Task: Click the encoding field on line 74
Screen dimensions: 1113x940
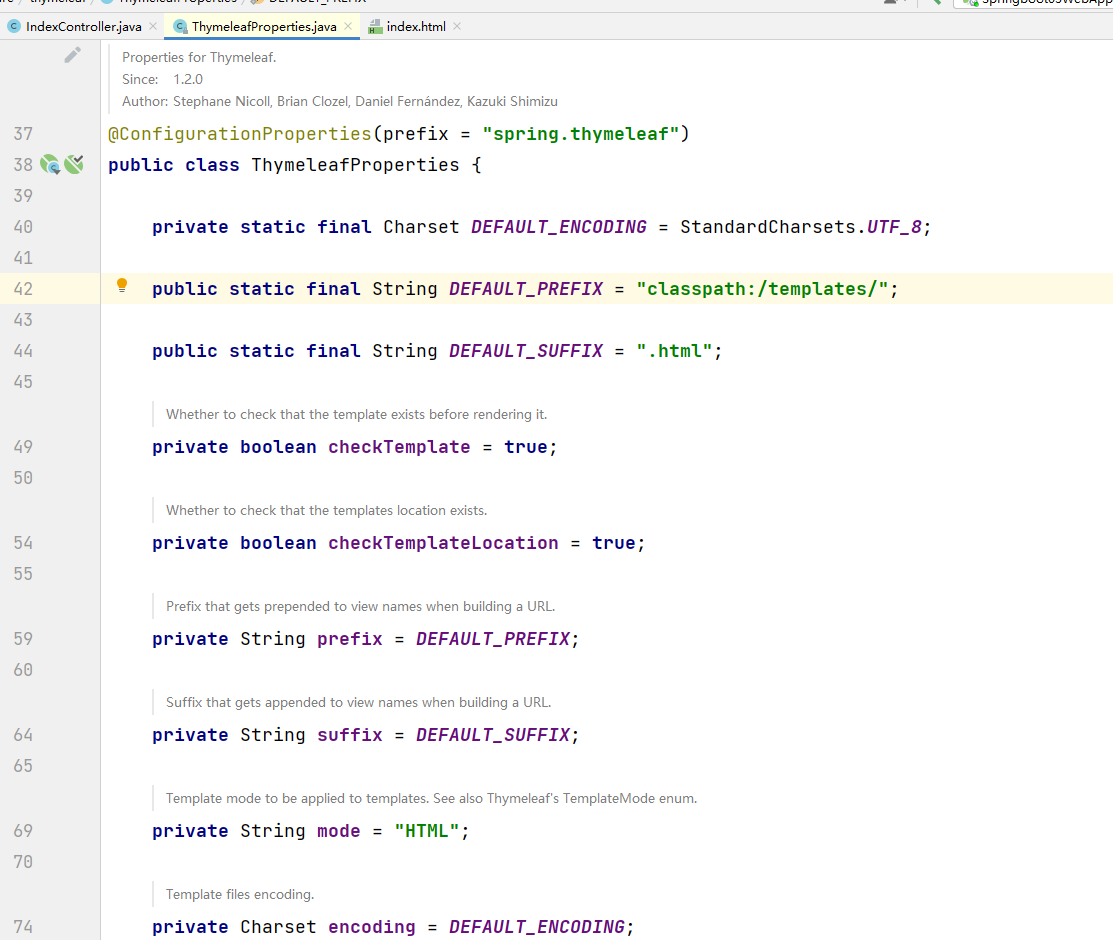Action: click(x=372, y=927)
